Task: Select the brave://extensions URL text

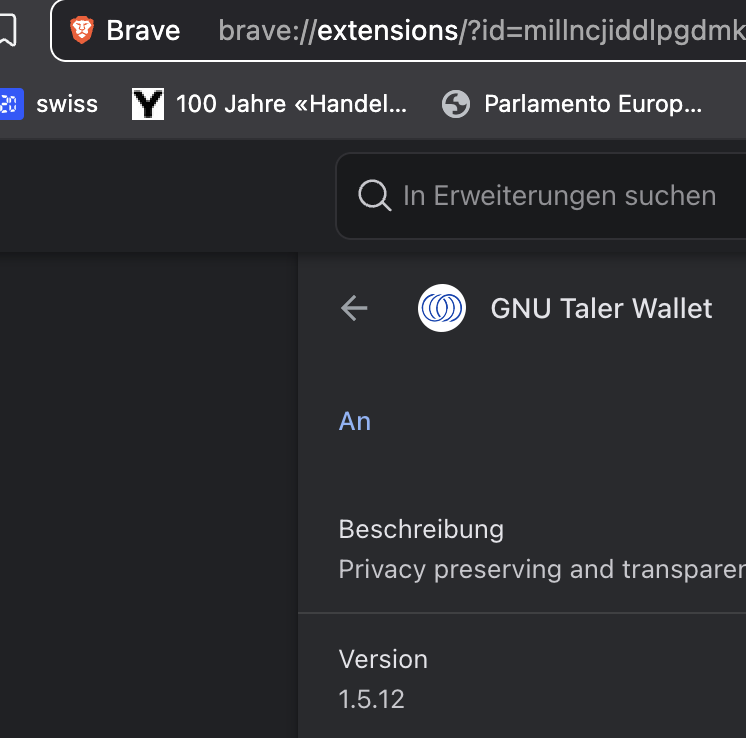Action: (x=482, y=30)
